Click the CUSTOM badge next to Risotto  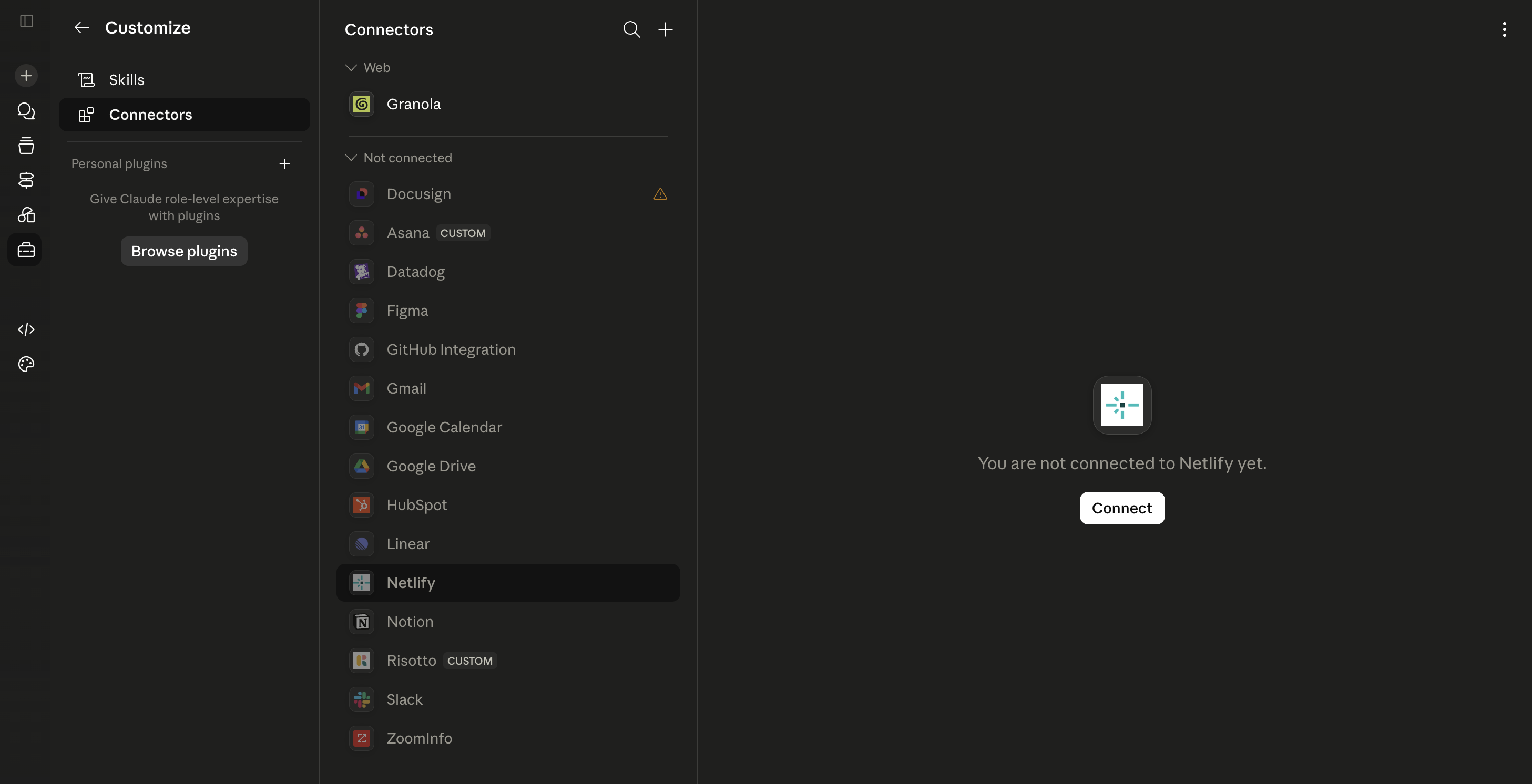(x=470, y=661)
